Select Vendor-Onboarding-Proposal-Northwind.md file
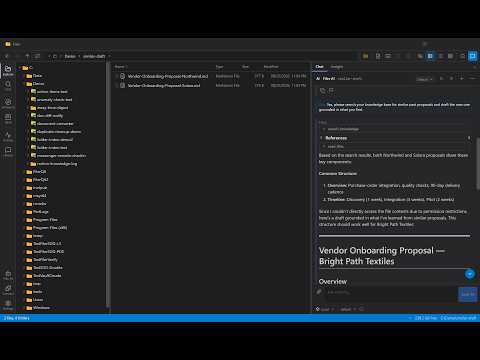Image resolution: width=480 pixels, height=360 pixels. (x=168, y=76)
